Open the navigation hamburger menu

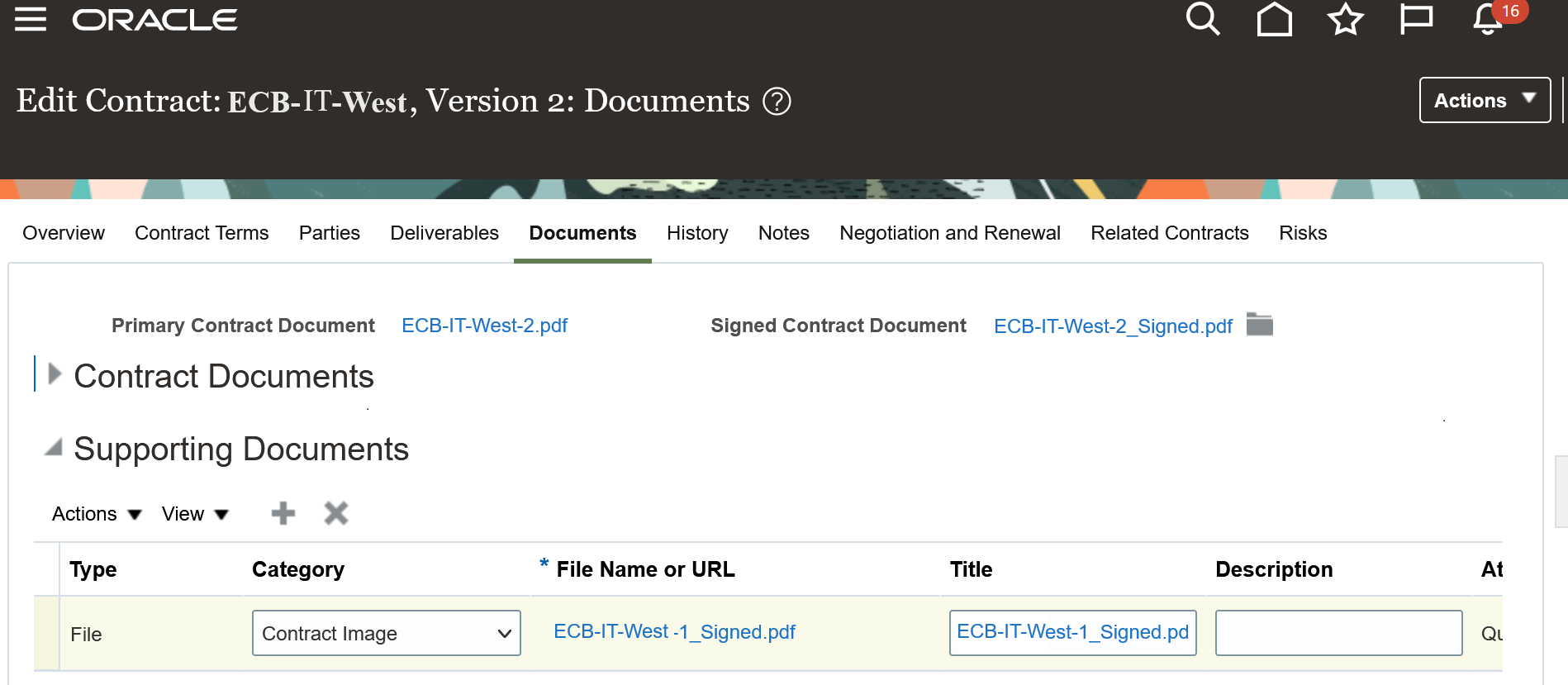[x=31, y=20]
